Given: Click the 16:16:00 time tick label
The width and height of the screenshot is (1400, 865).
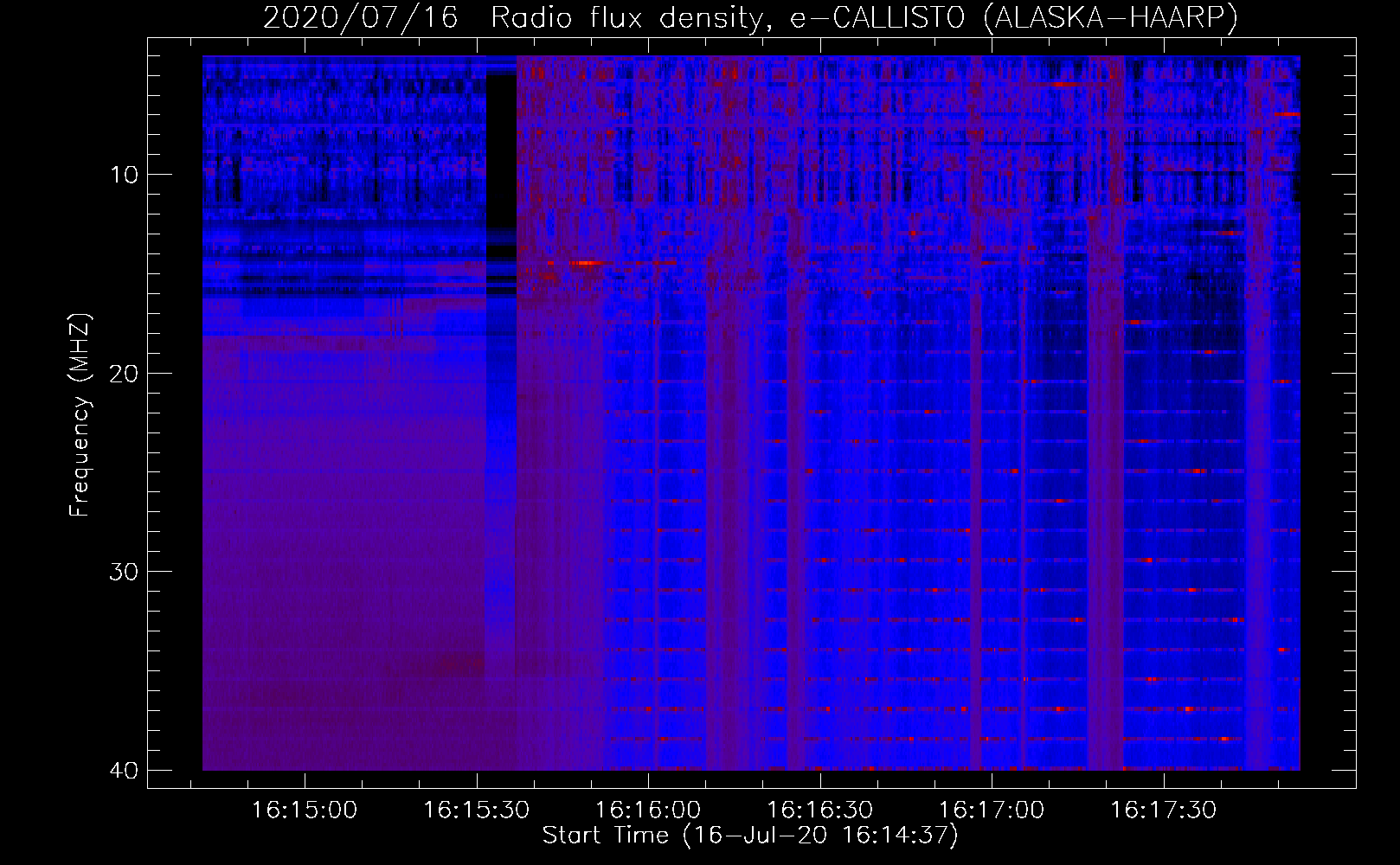Looking at the screenshot, I should (x=648, y=811).
